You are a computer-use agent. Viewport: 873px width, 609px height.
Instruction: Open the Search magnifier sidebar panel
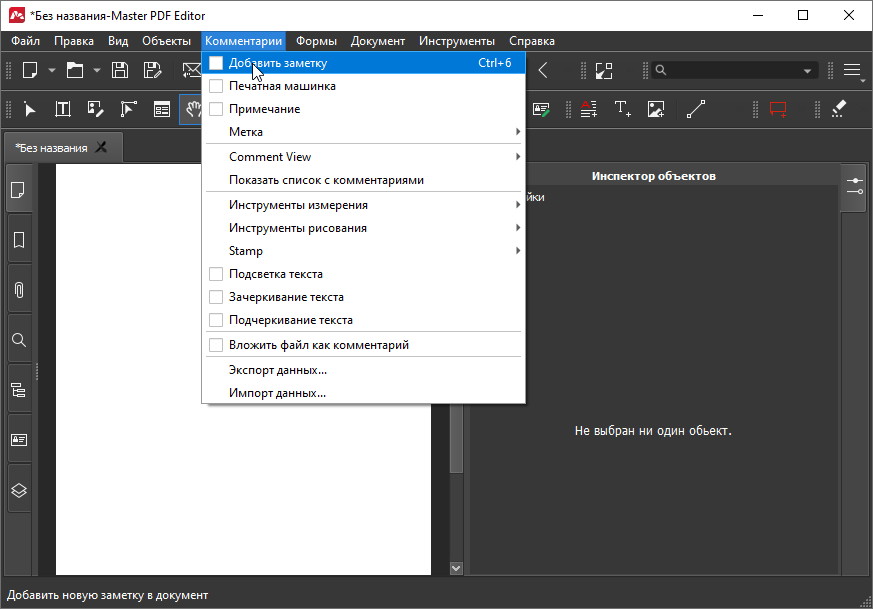click(19, 340)
